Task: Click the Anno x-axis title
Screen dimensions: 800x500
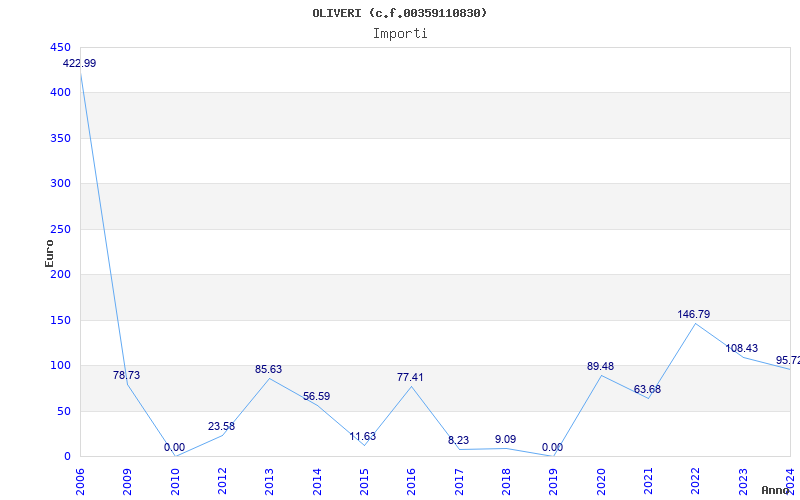Action: 776,490
